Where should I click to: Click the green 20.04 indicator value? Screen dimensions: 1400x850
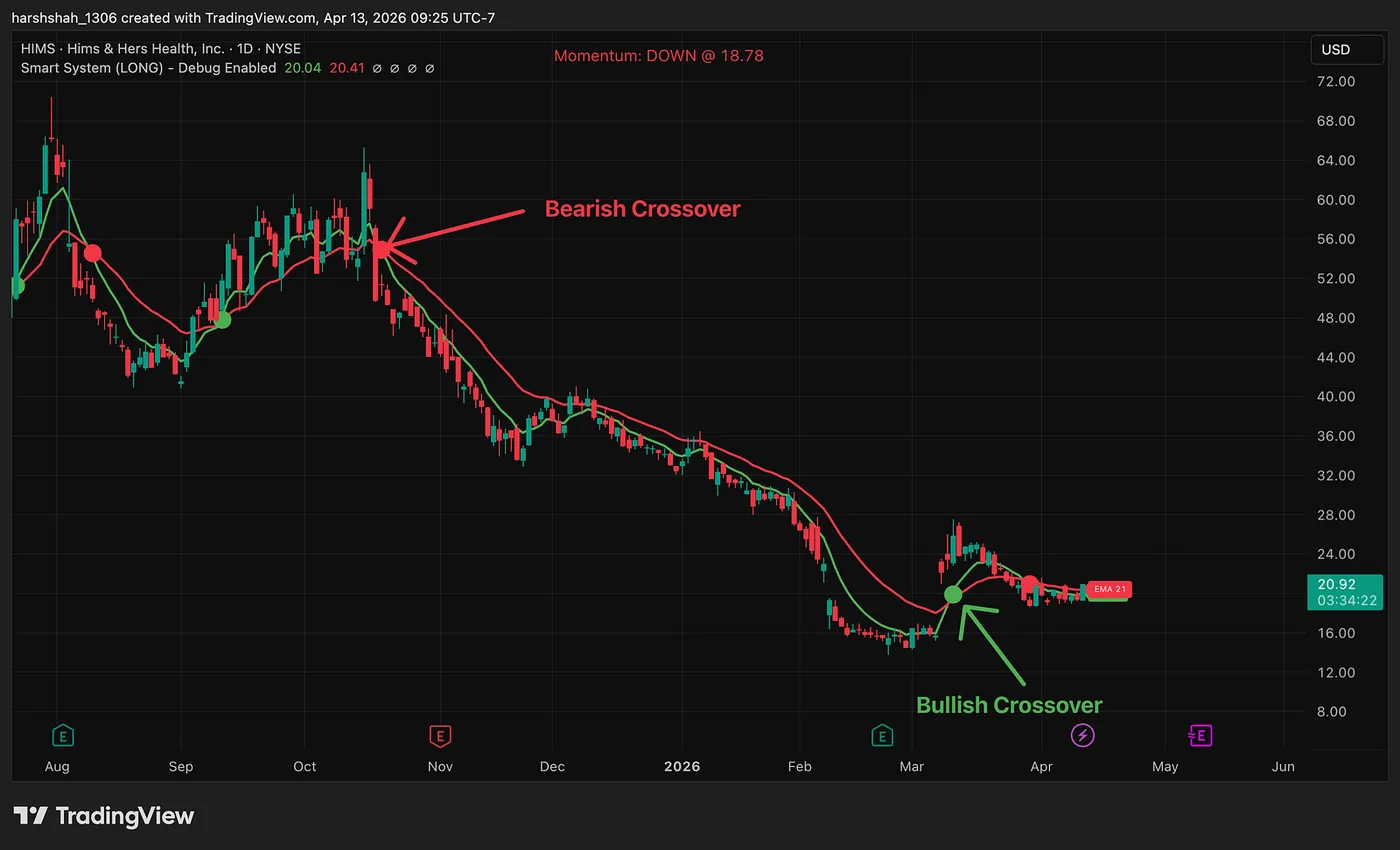[302, 68]
